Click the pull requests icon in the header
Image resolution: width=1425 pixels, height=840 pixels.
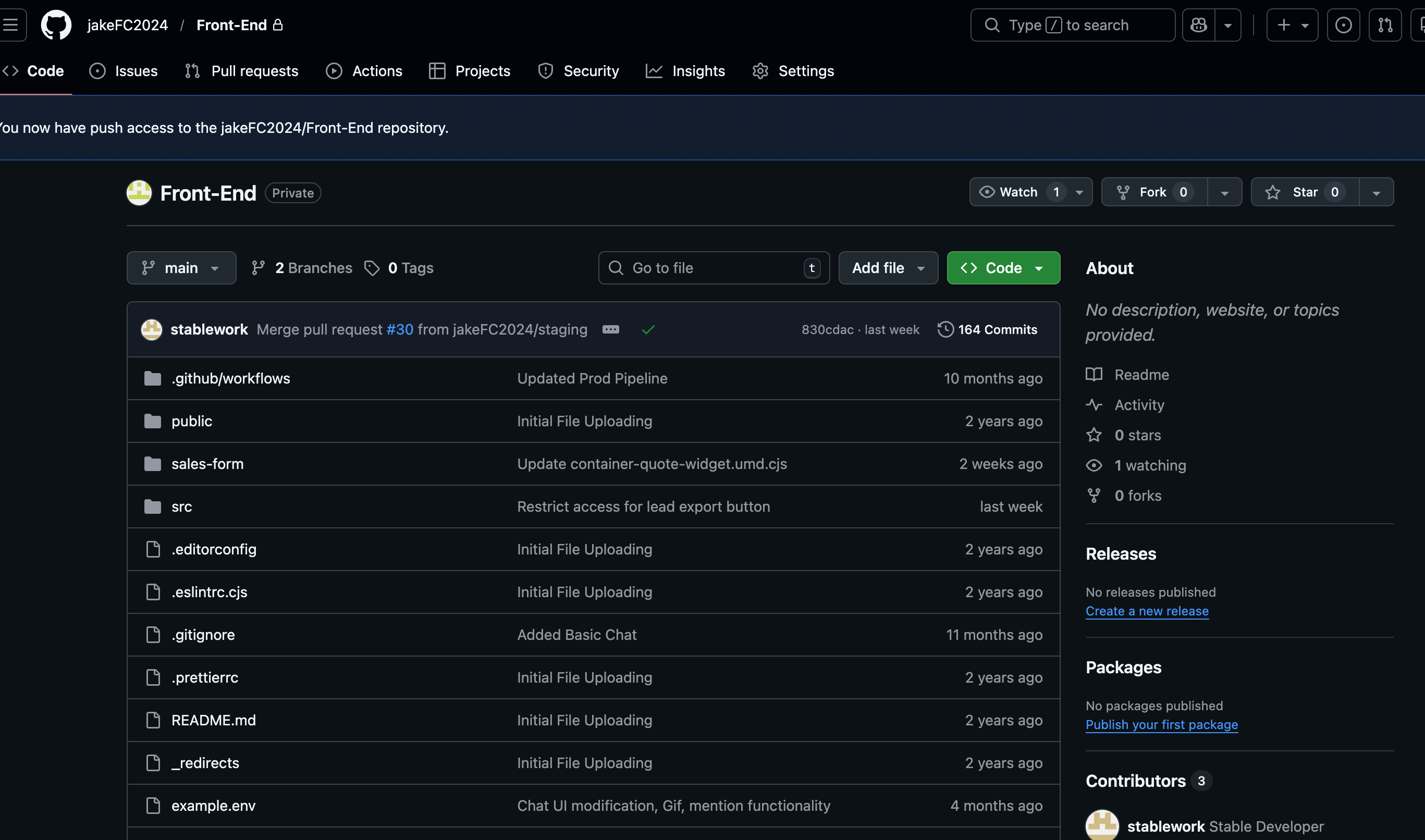click(1385, 24)
